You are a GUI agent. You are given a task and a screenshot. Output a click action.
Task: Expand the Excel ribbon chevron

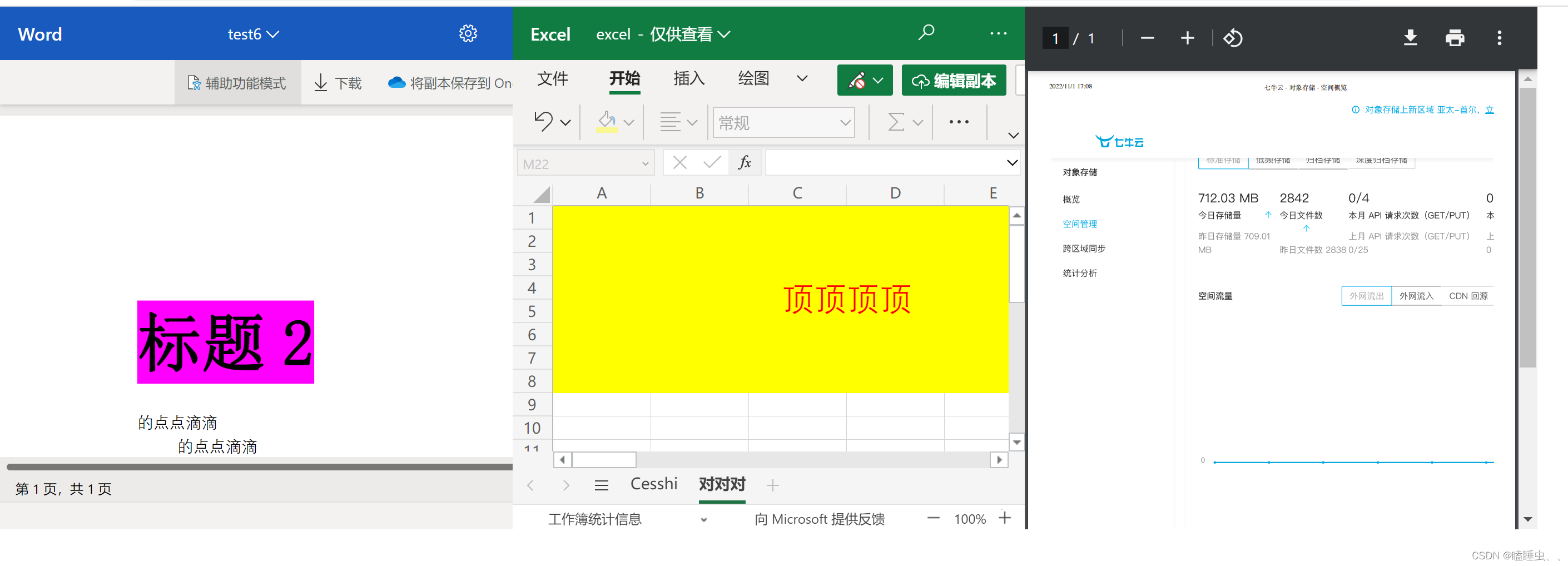pyautogui.click(x=1013, y=135)
